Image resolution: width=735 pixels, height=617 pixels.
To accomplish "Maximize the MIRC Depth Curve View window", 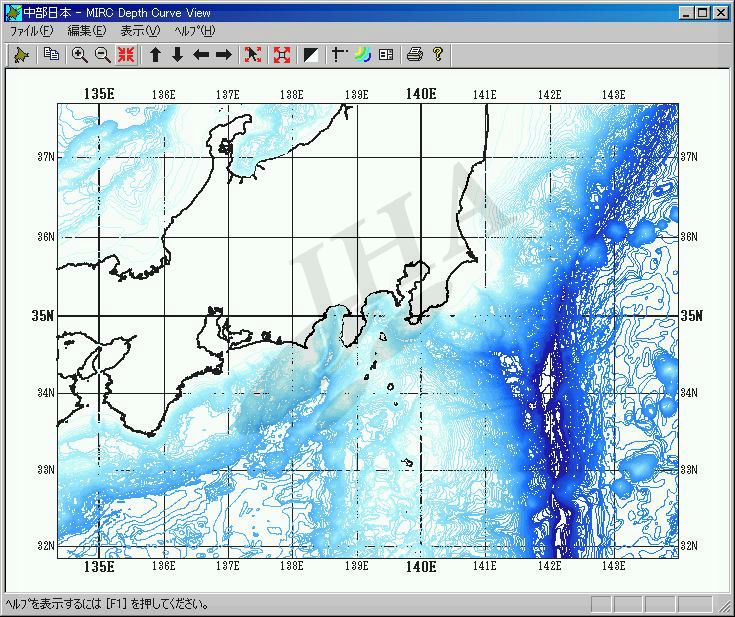I will (x=702, y=13).
